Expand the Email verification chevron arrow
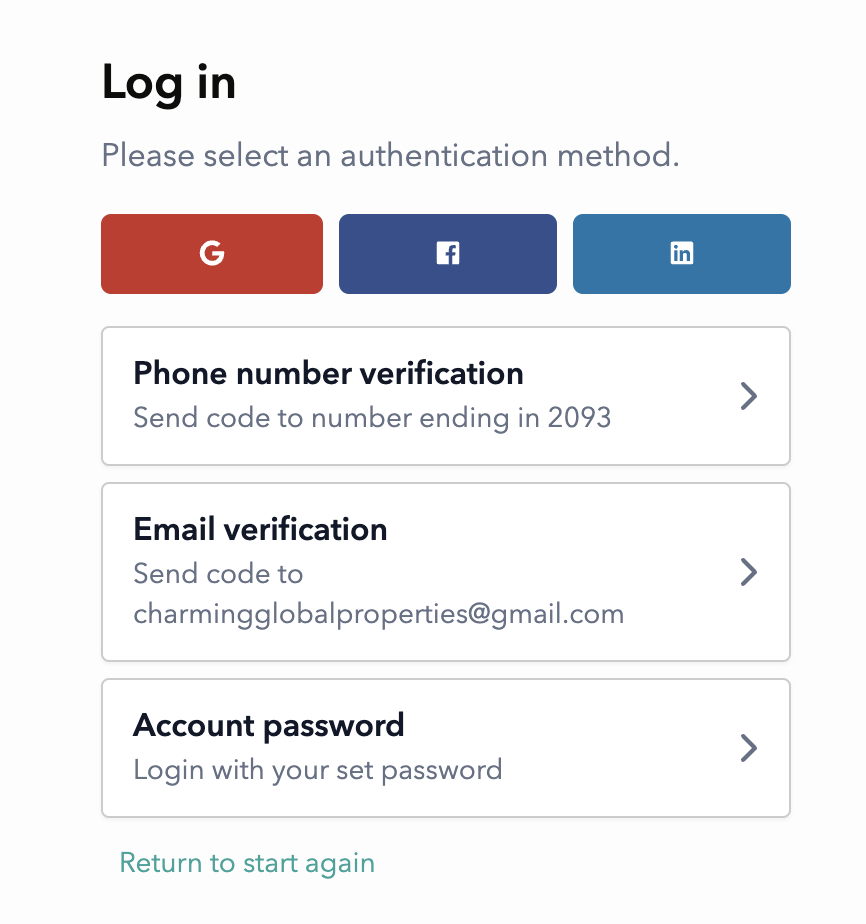 coord(749,572)
